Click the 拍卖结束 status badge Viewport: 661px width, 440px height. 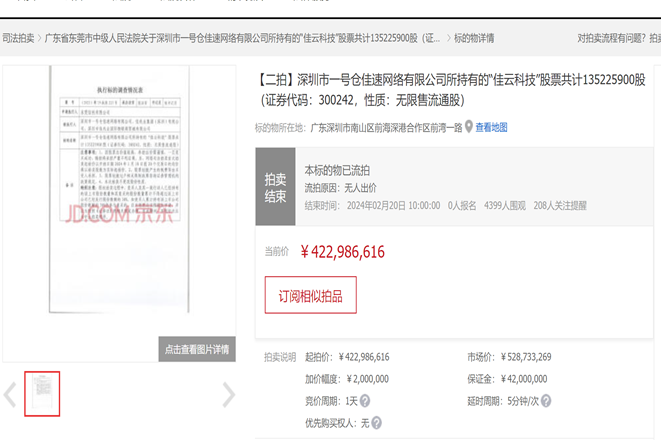[x=275, y=187]
